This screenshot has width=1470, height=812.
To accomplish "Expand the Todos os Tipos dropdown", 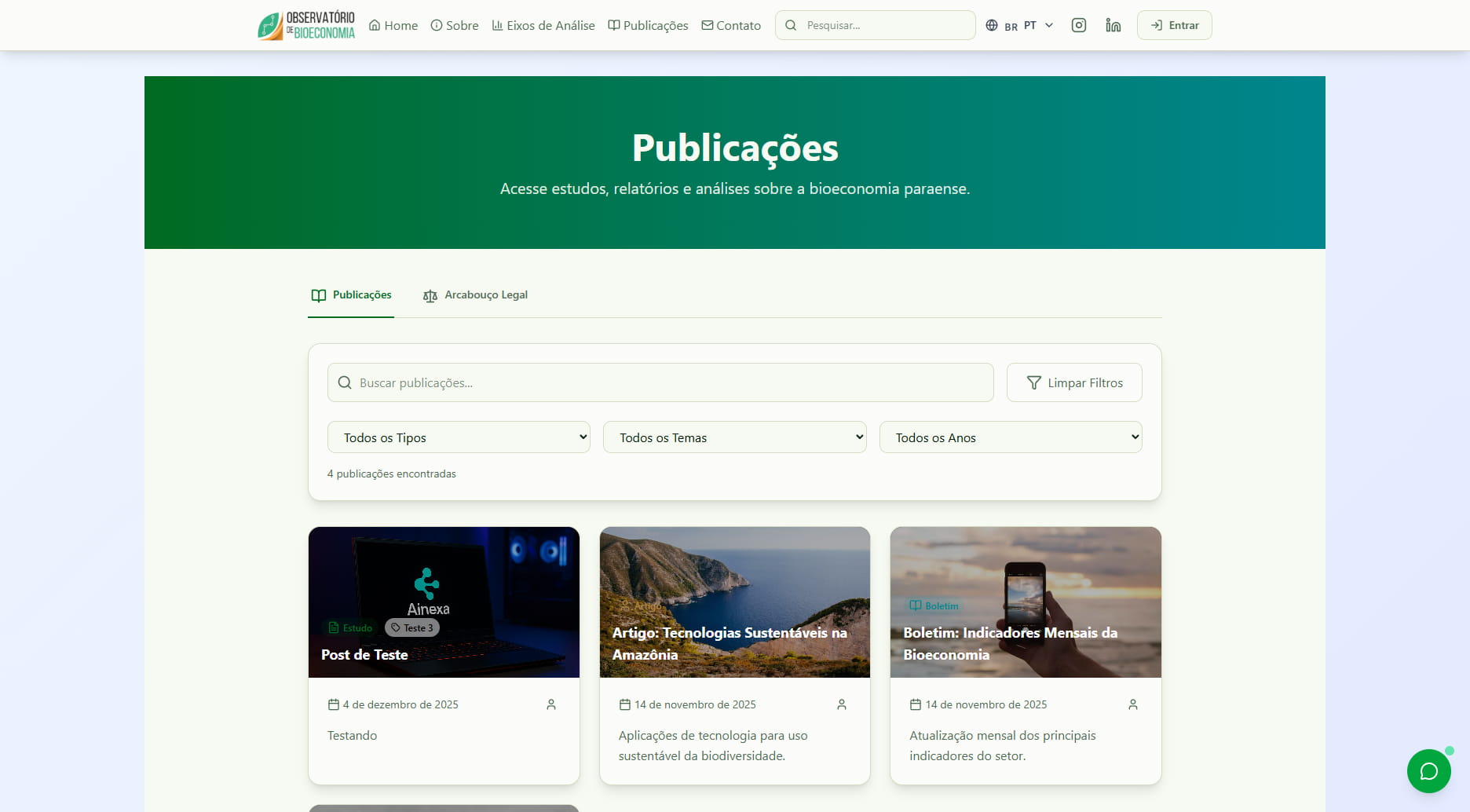I will (x=459, y=437).
